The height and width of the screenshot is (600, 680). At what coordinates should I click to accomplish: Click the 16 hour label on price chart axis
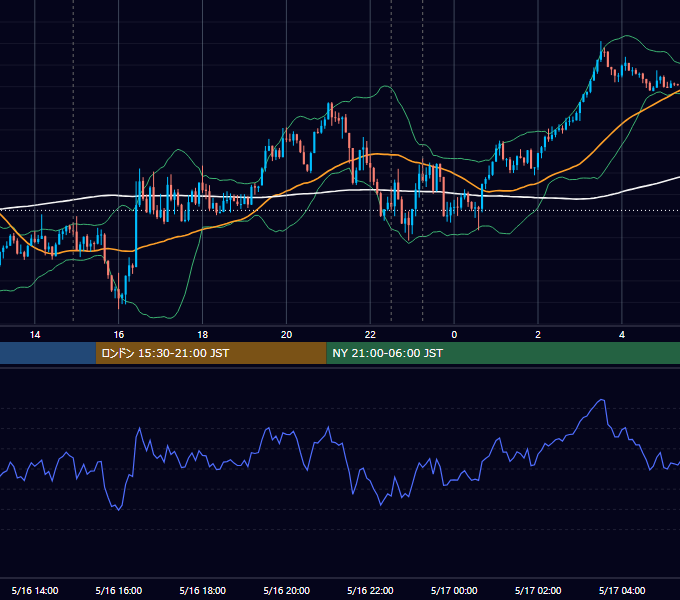coord(118,335)
